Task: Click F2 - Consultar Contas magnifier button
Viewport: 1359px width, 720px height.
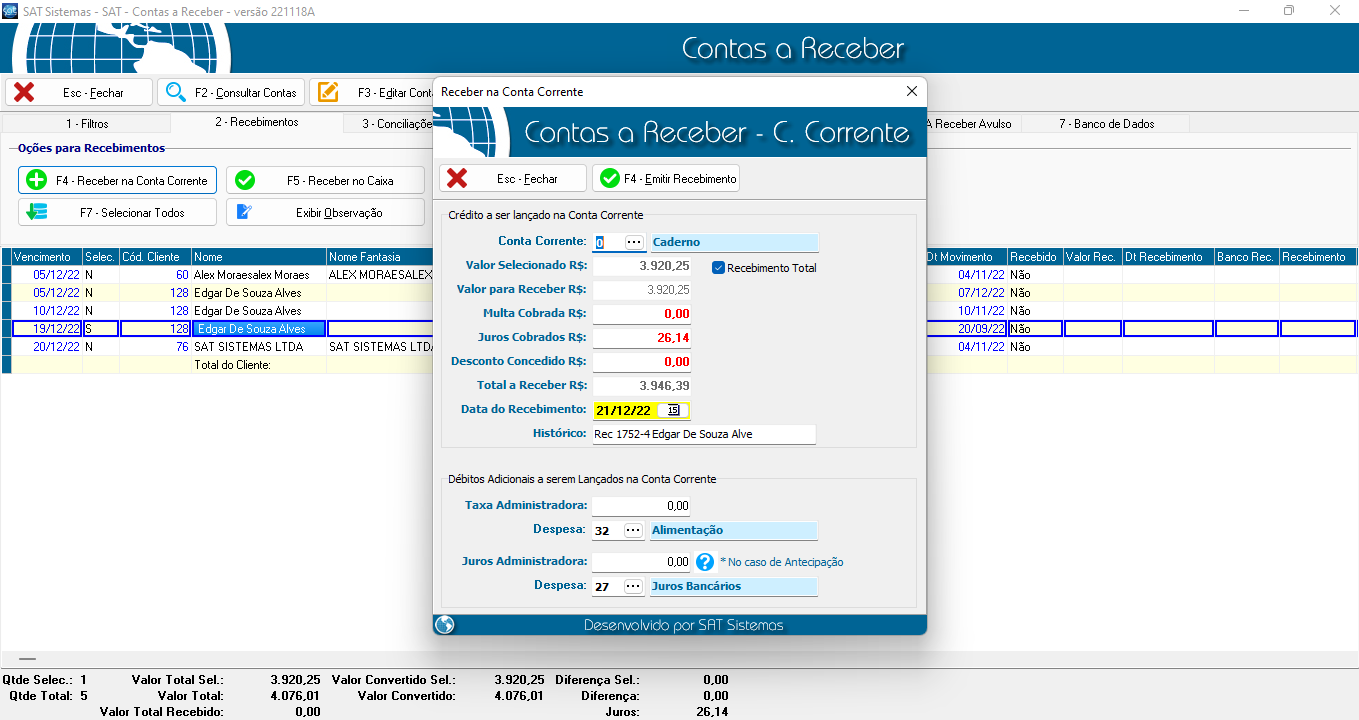Action: pyautogui.click(x=231, y=93)
